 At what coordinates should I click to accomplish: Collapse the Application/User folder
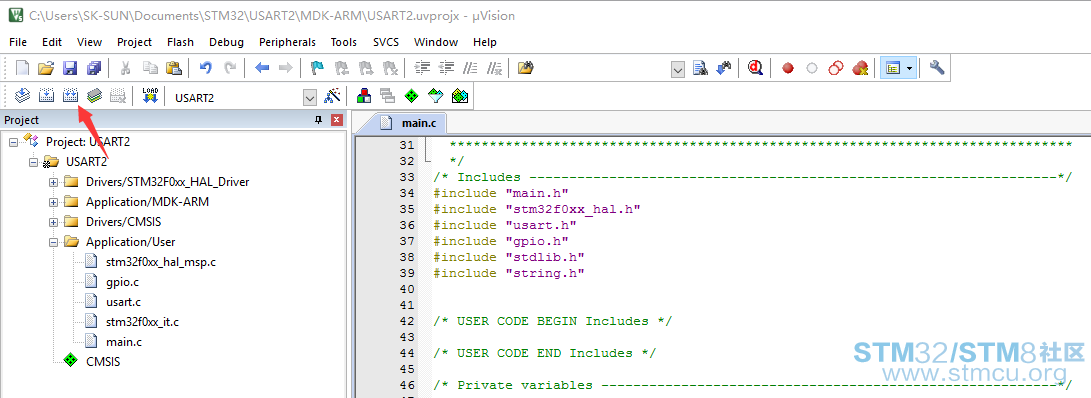(x=53, y=242)
